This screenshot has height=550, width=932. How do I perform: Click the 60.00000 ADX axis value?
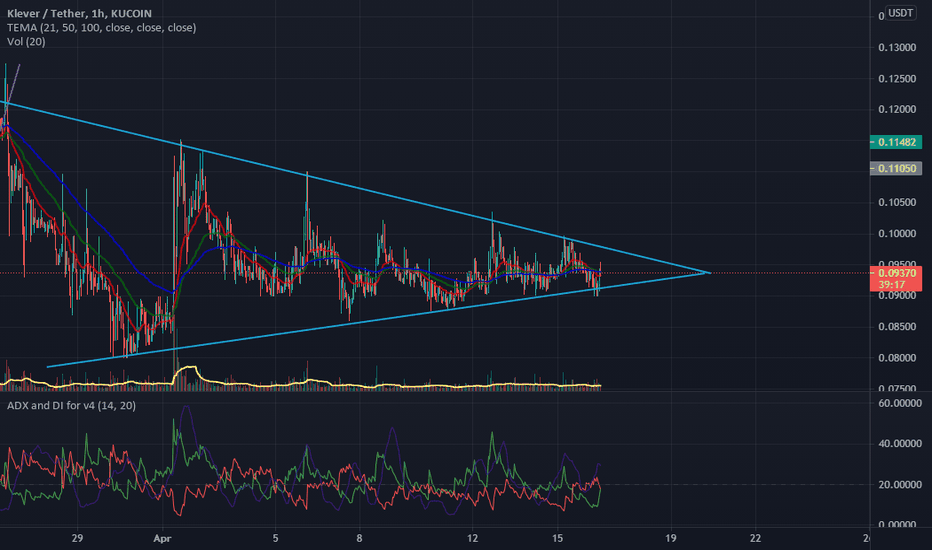click(x=900, y=403)
